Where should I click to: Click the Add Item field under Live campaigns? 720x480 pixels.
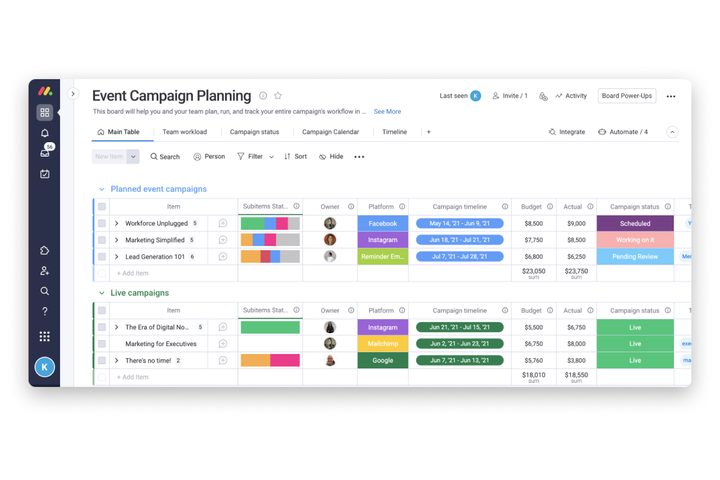point(133,377)
